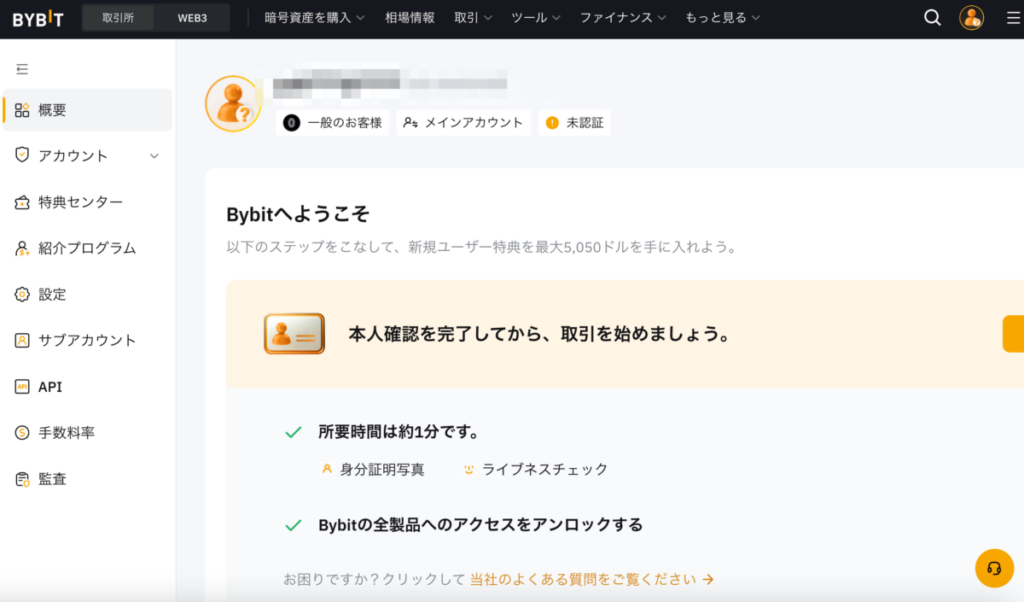1024x602 pixels.
Task: Click the Bybitへようこそ heading
Action: (x=298, y=214)
